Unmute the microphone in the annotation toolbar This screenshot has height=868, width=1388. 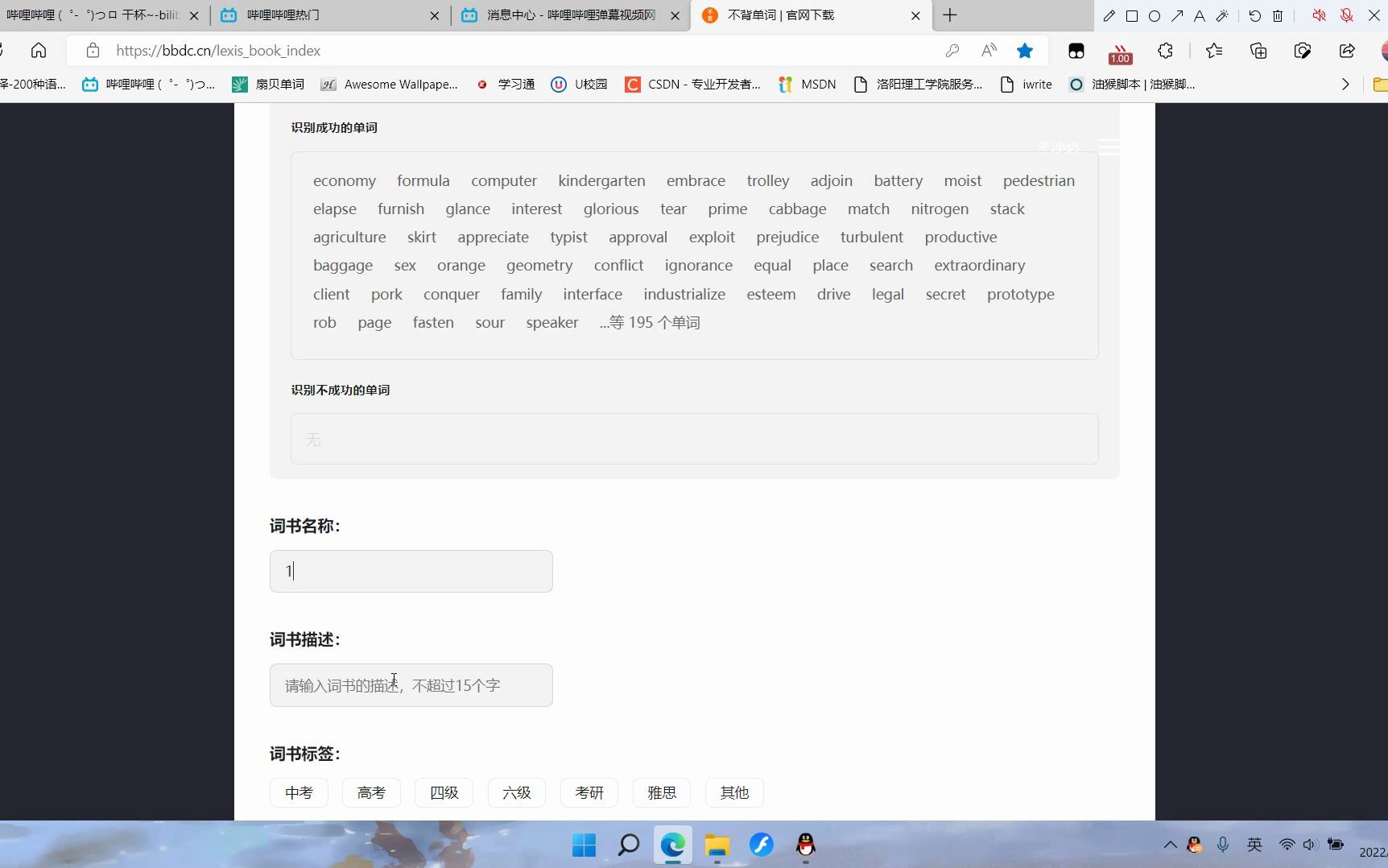pos(1345,15)
